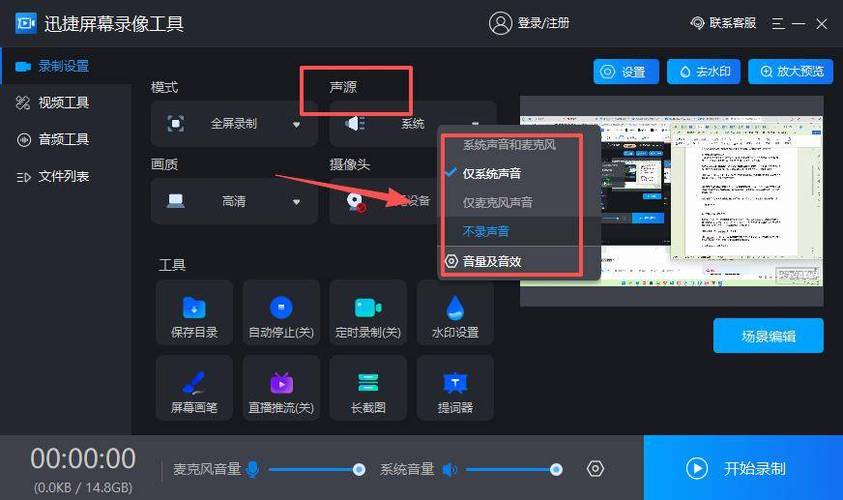Click the speaker icon in 声源 box

point(355,124)
